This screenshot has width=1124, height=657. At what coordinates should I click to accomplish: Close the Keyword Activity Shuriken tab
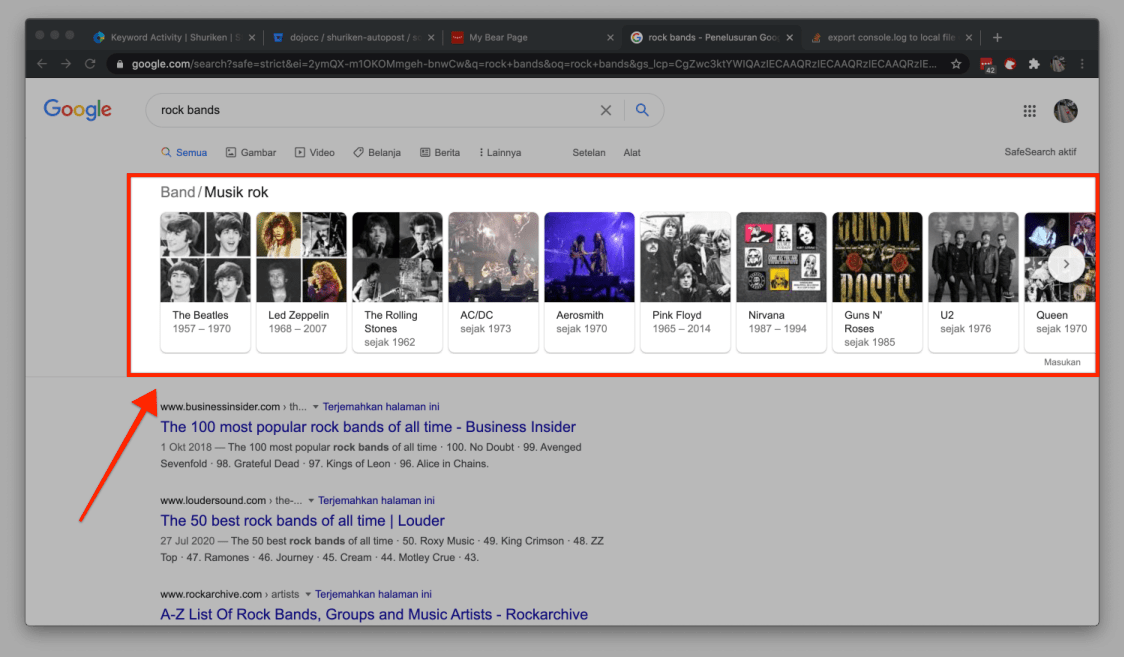(252, 37)
